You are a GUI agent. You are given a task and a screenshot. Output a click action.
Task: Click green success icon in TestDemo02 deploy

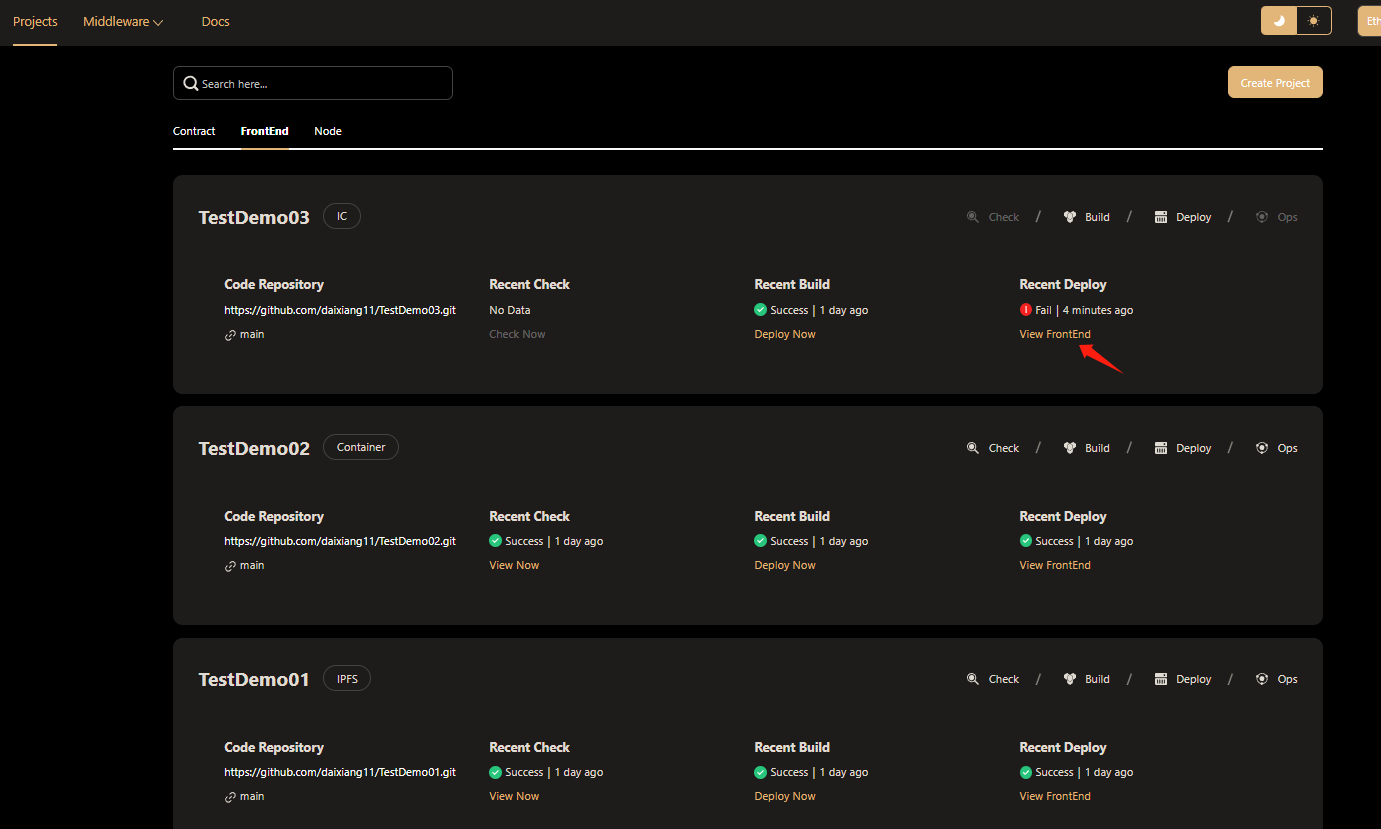tap(1025, 541)
